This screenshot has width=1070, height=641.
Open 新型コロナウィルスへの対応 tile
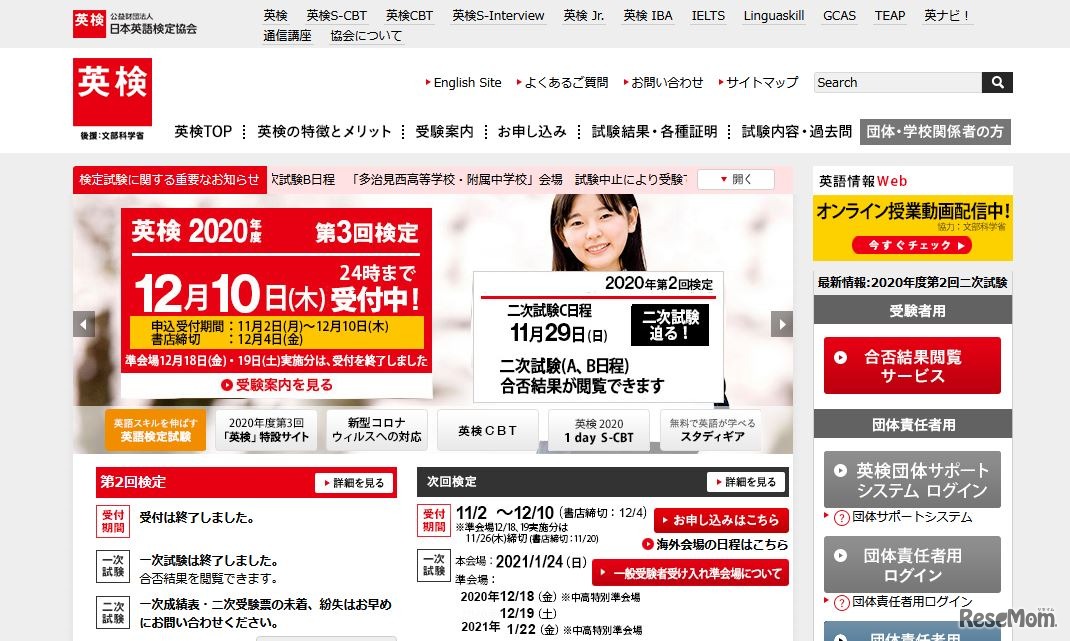(377, 430)
